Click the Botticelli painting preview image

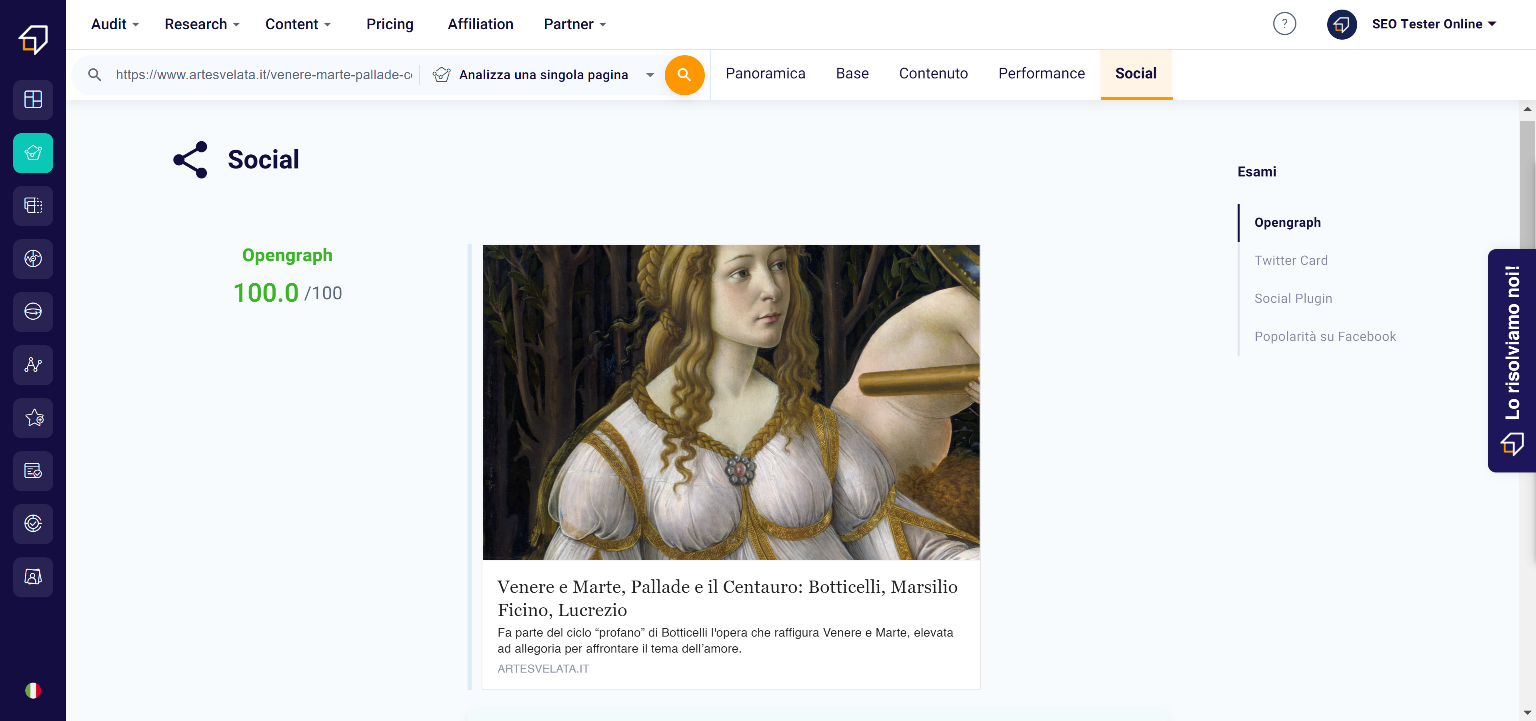731,402
